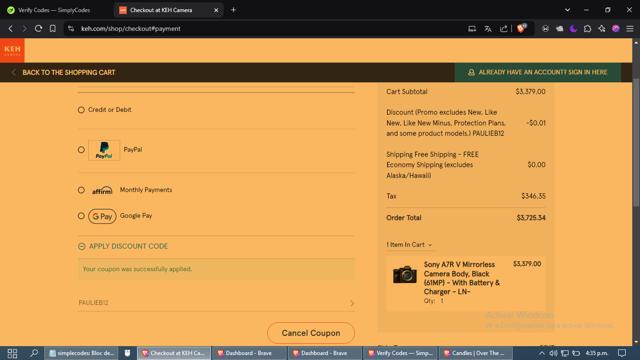Select Credit or Debit payment option
Viewport: 640px width, 360px height.
[81, 110]
